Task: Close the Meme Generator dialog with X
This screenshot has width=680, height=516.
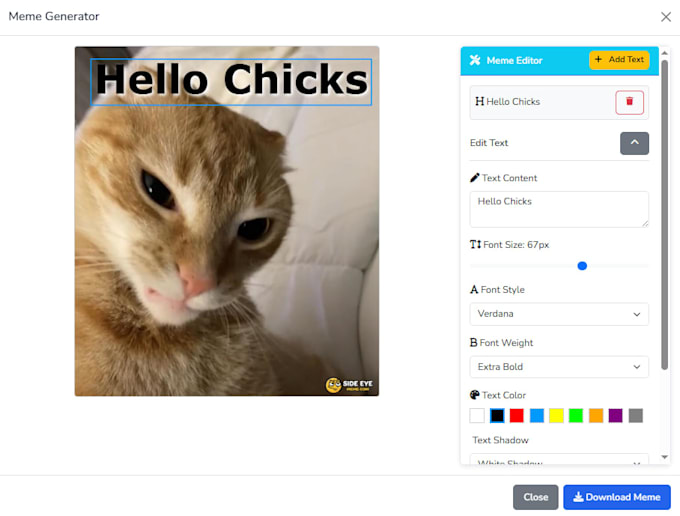Action: click(666, 17)
